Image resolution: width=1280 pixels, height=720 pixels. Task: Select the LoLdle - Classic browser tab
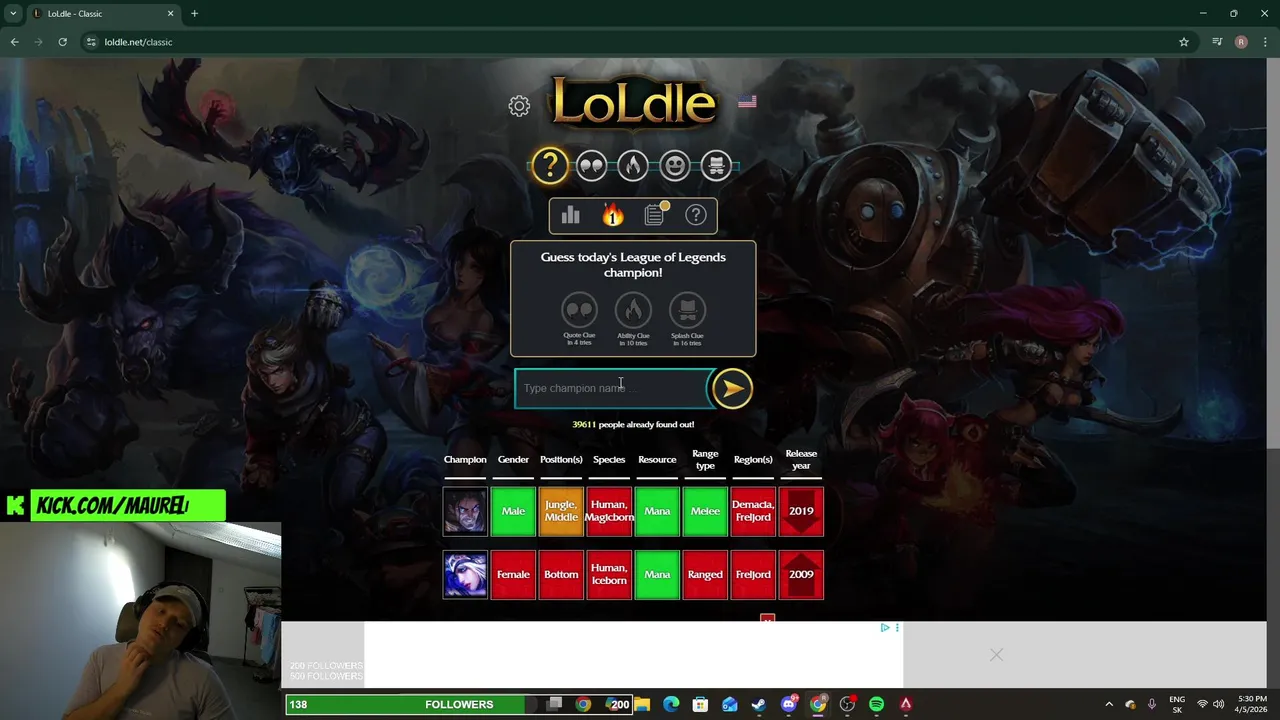coord(103,14)
